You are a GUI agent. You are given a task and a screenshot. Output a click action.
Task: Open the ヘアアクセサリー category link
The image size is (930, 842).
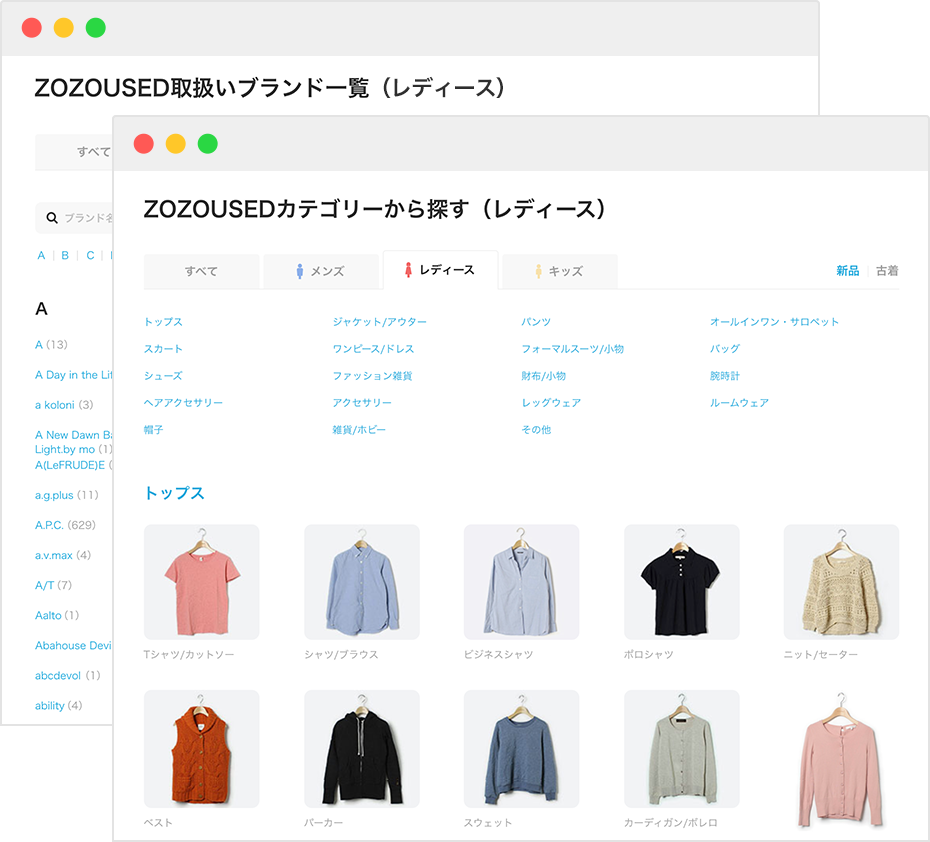pyautogui.click(x=183, y=403)
